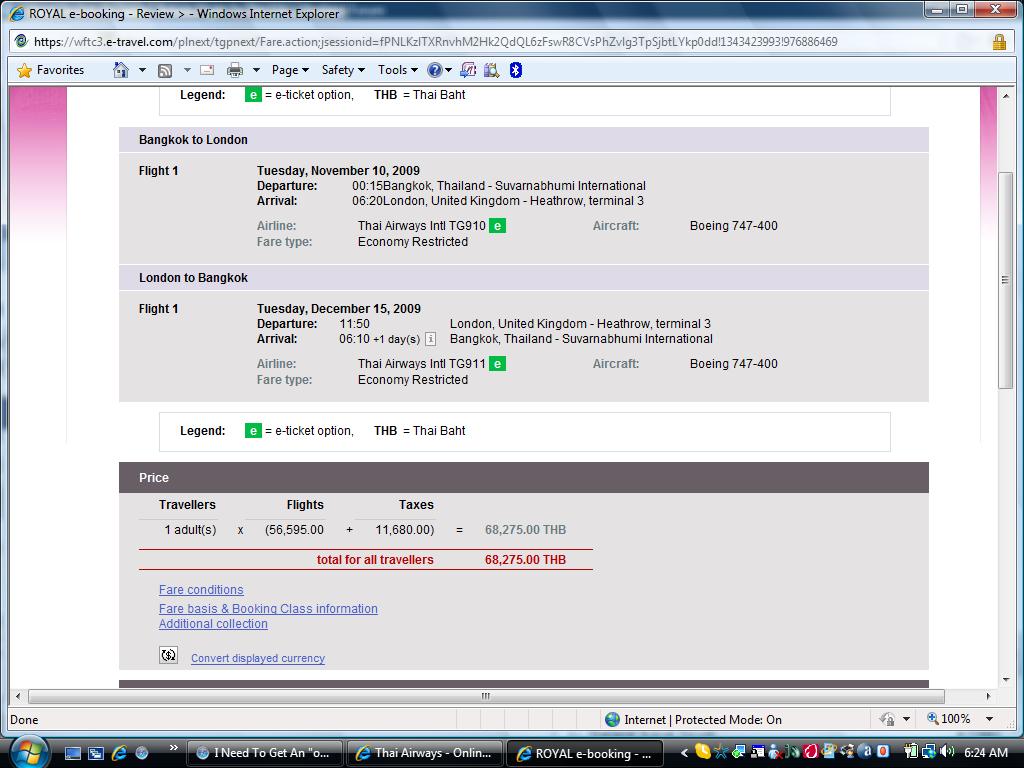The width and height of the screenshot is (1024, 768).
Task: Click the RSS feeds icon
Action: pyautogui.click(x=165, y=70)
